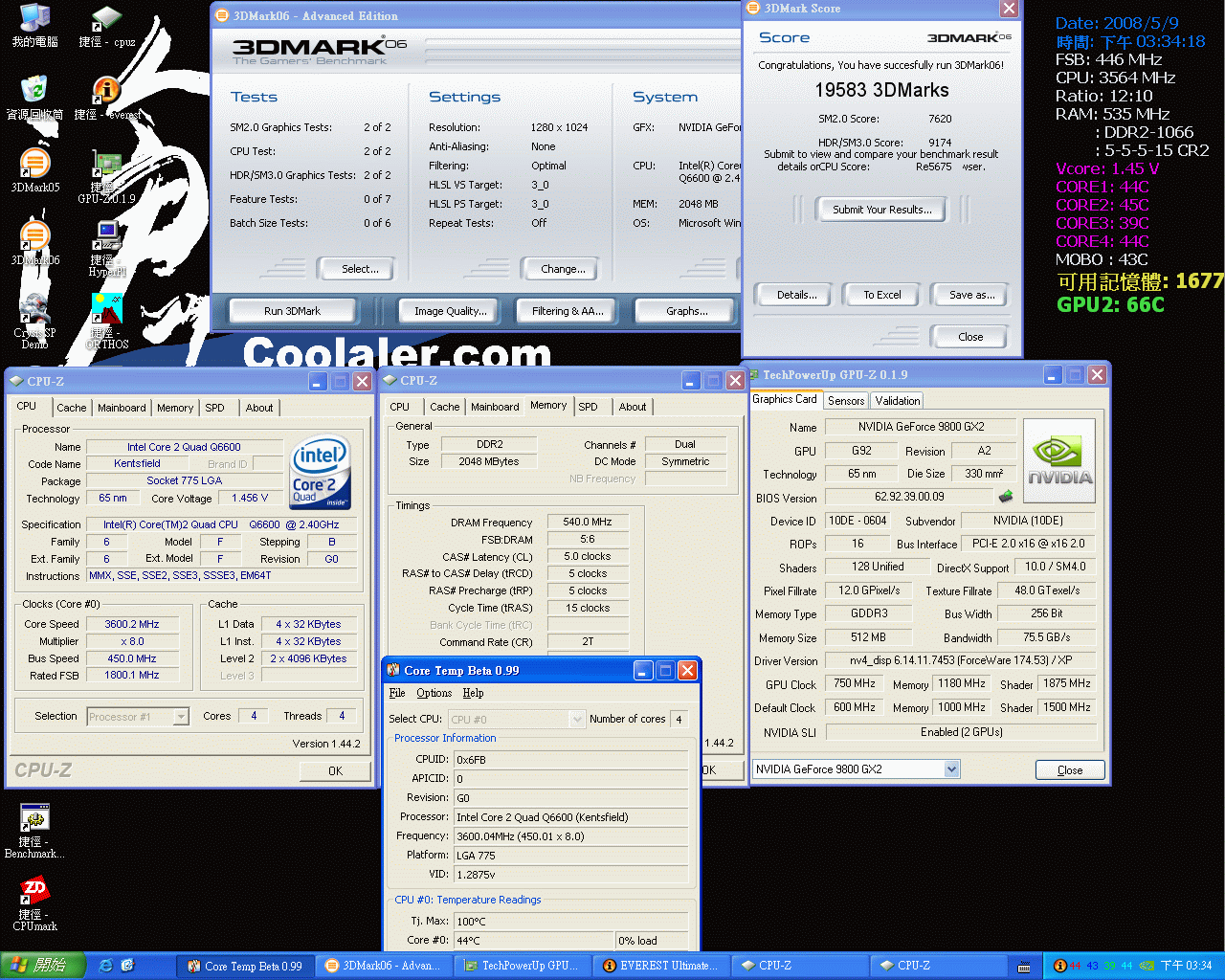Open the Select CPU dropdown in Core Temp
1225x980 pixels.
coord(517,720)
